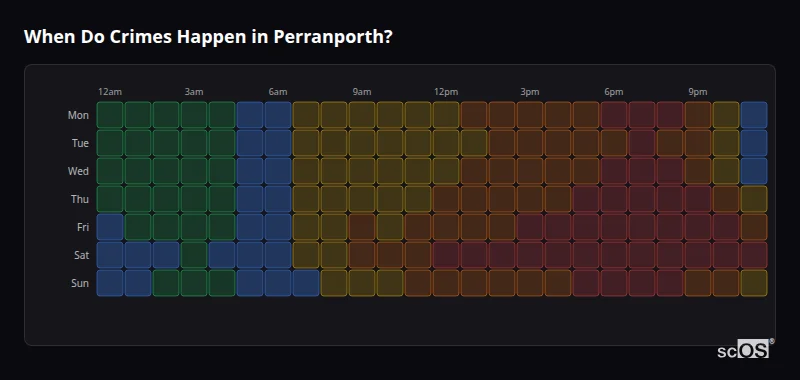Select the Wednesday 8pm red cell
The image size is (800, 380).
coord(670,171)
